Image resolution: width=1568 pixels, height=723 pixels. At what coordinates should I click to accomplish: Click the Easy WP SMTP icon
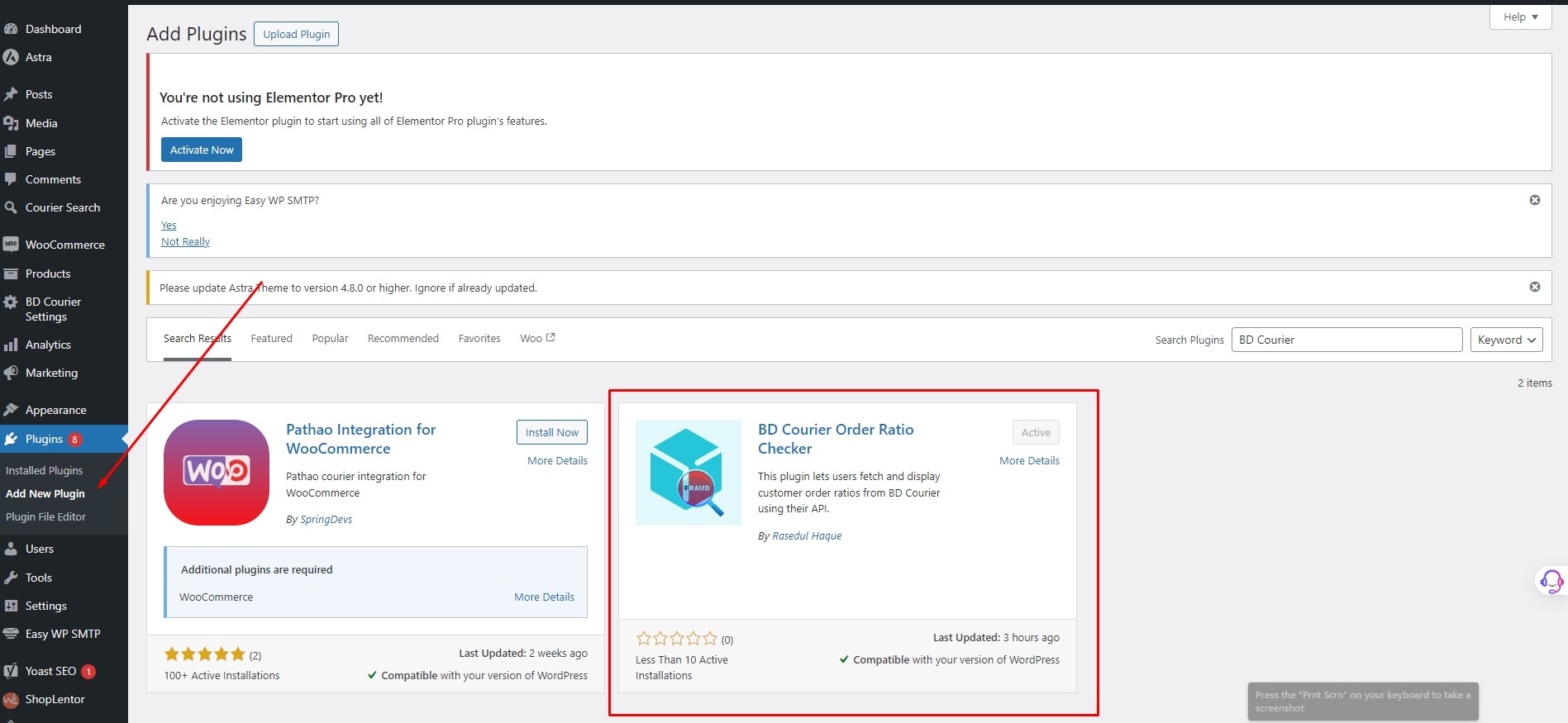pos(11,634)
